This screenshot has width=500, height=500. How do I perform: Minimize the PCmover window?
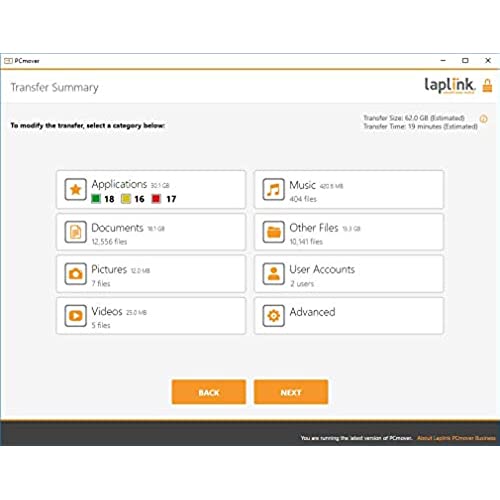443,61
